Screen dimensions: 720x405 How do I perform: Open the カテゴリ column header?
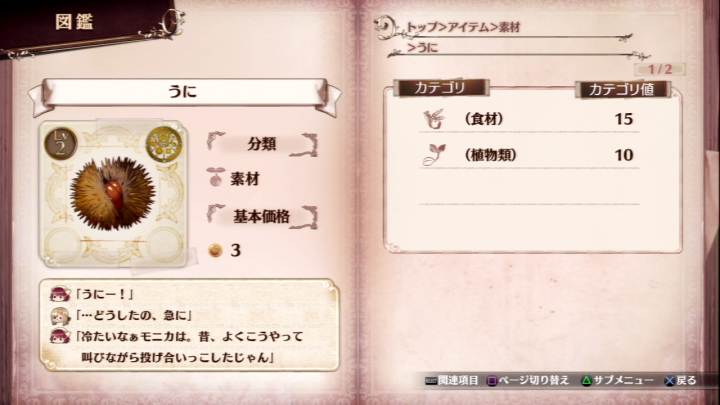click(440, 88)
